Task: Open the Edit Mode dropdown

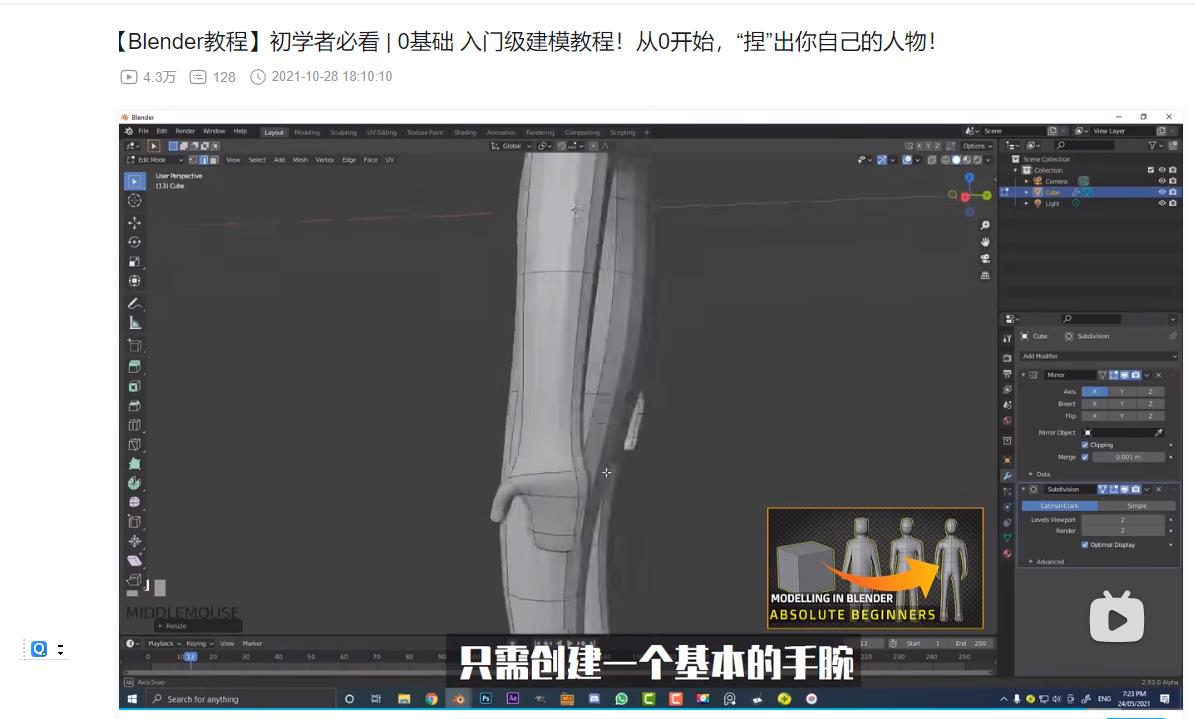Action: (154, 160)
